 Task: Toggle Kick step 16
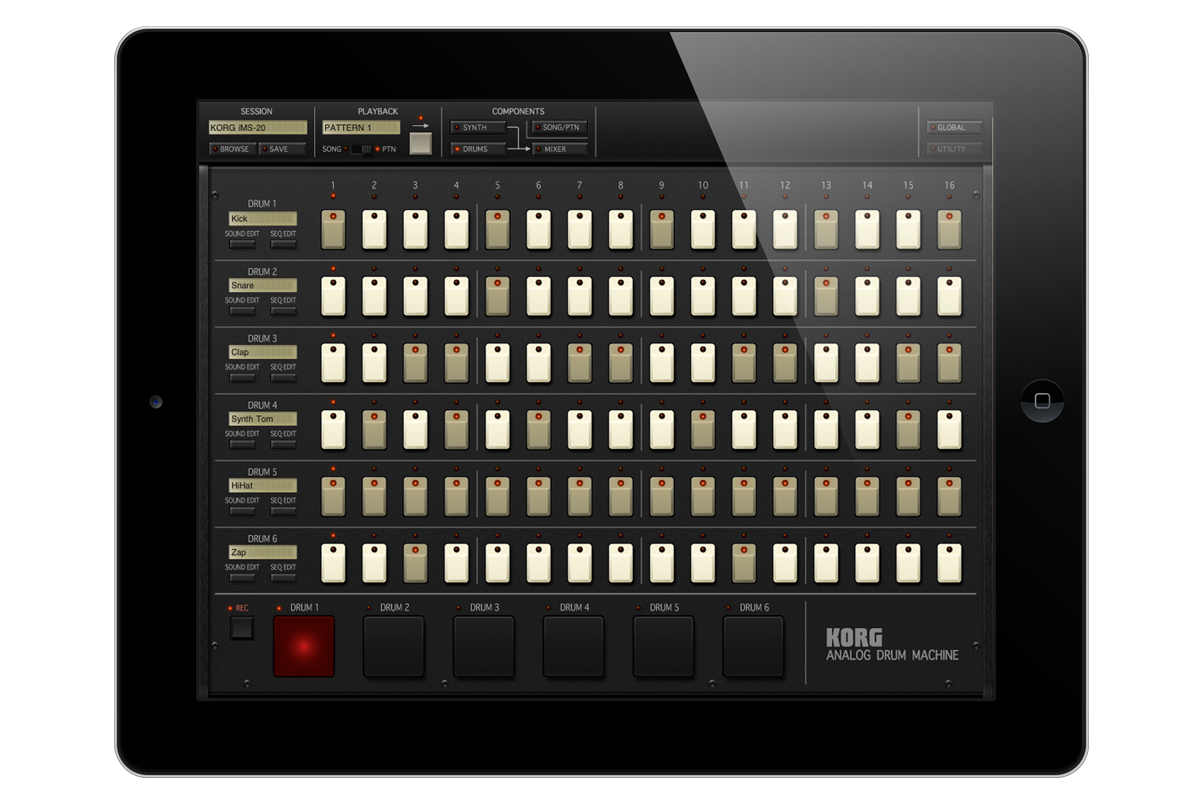[949, 229]
